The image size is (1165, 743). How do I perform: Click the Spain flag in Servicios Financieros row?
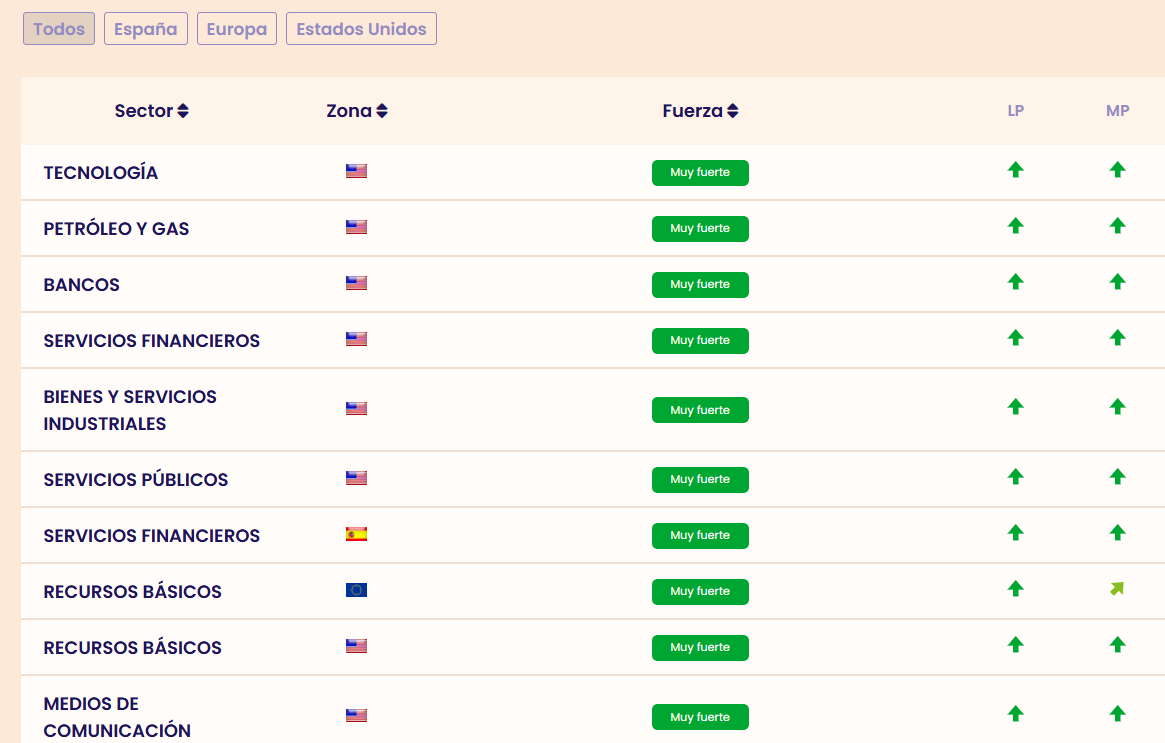click(x=356, y=534)
